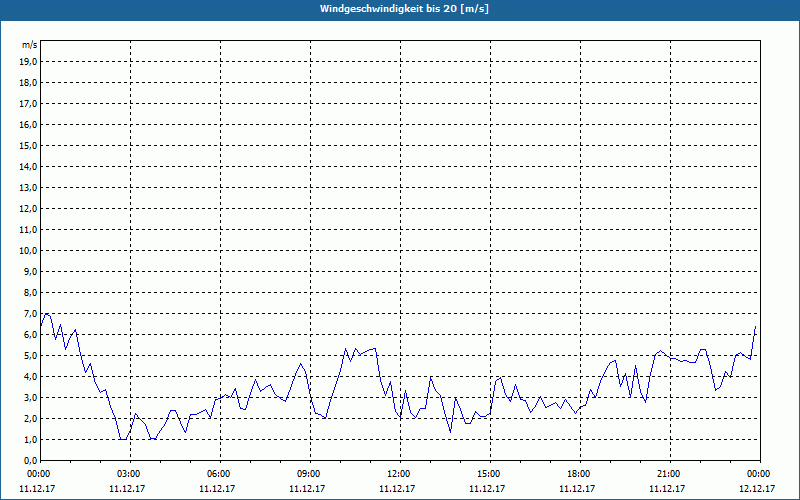Screen dimensions: 800x500
Task: Click the 19,0 y-axis label
Action: click(28, 62)
